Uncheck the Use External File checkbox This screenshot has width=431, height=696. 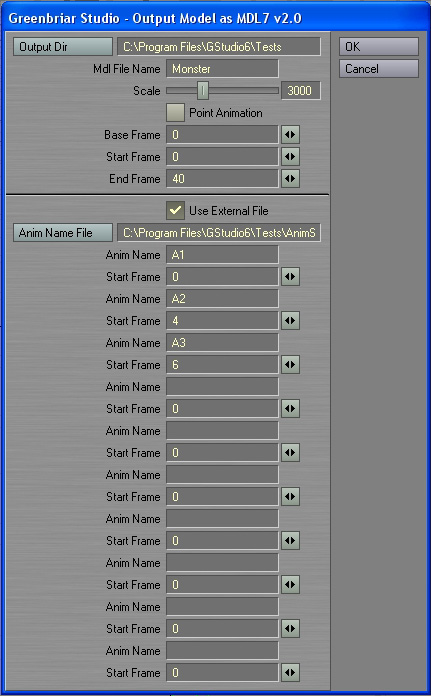(175, 210)
